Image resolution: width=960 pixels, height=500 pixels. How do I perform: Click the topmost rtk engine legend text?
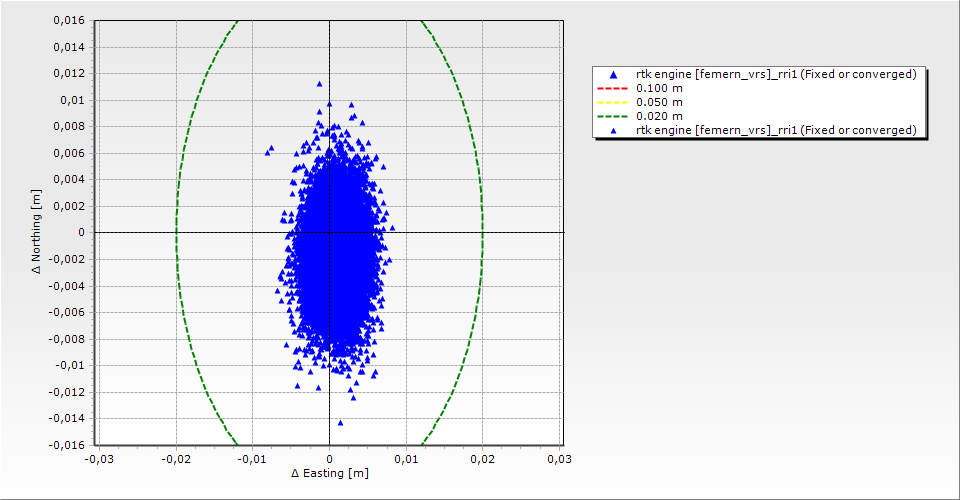click(776, 75)
